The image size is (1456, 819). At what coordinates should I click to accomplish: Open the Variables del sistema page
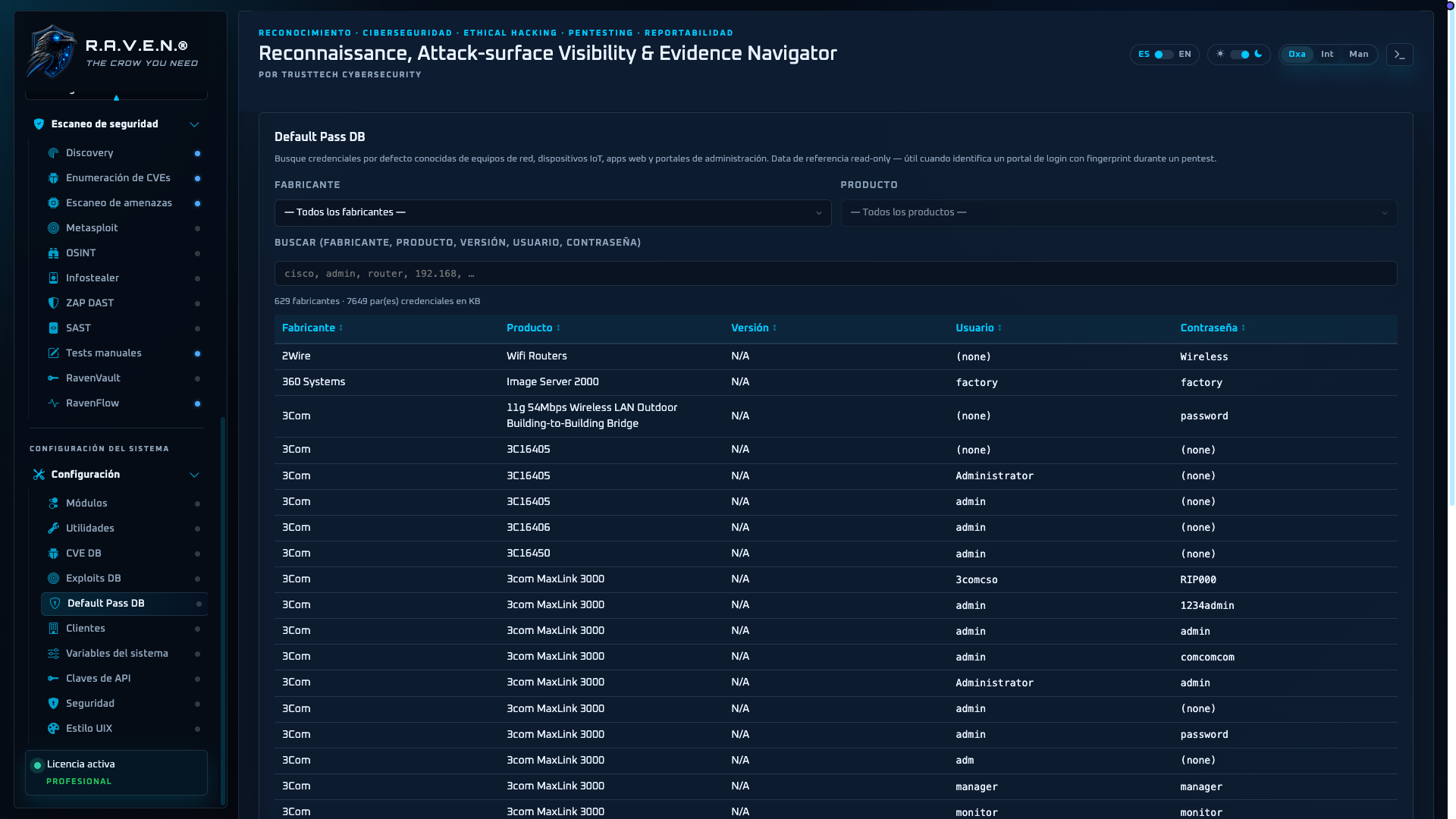pos(124,654)
